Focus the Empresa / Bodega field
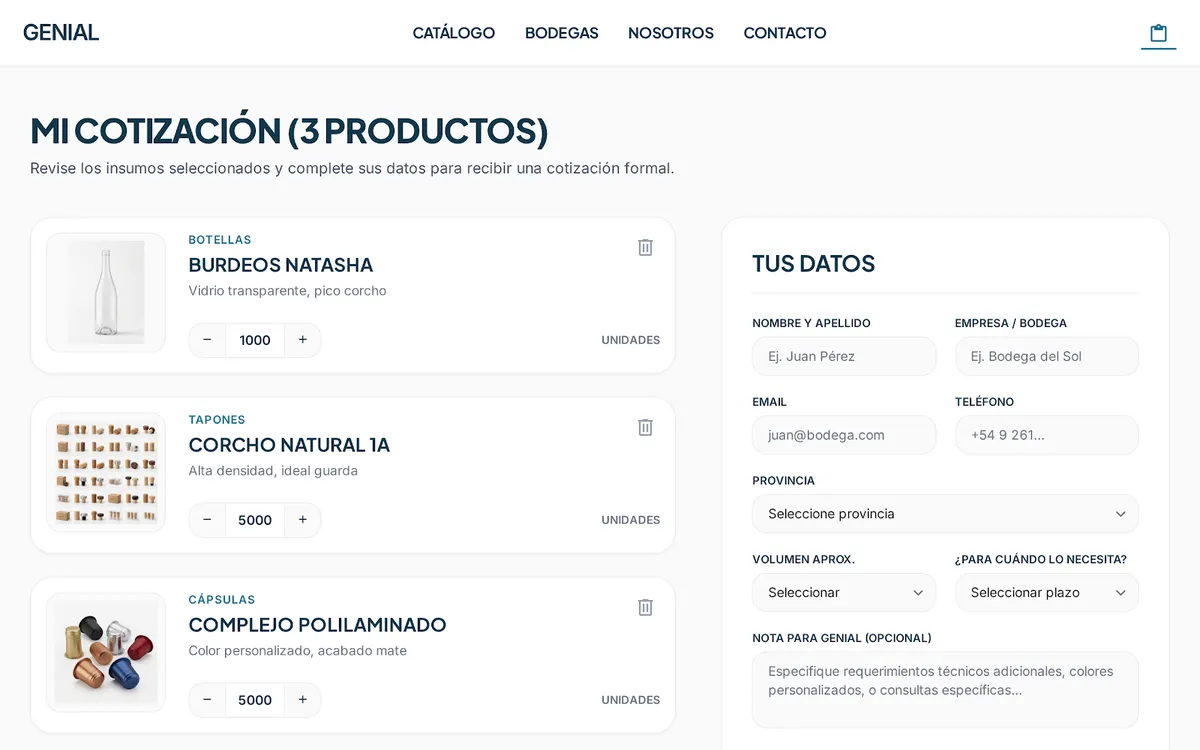The width and height of the screenshot is (1200, 750). [1047, 356]
